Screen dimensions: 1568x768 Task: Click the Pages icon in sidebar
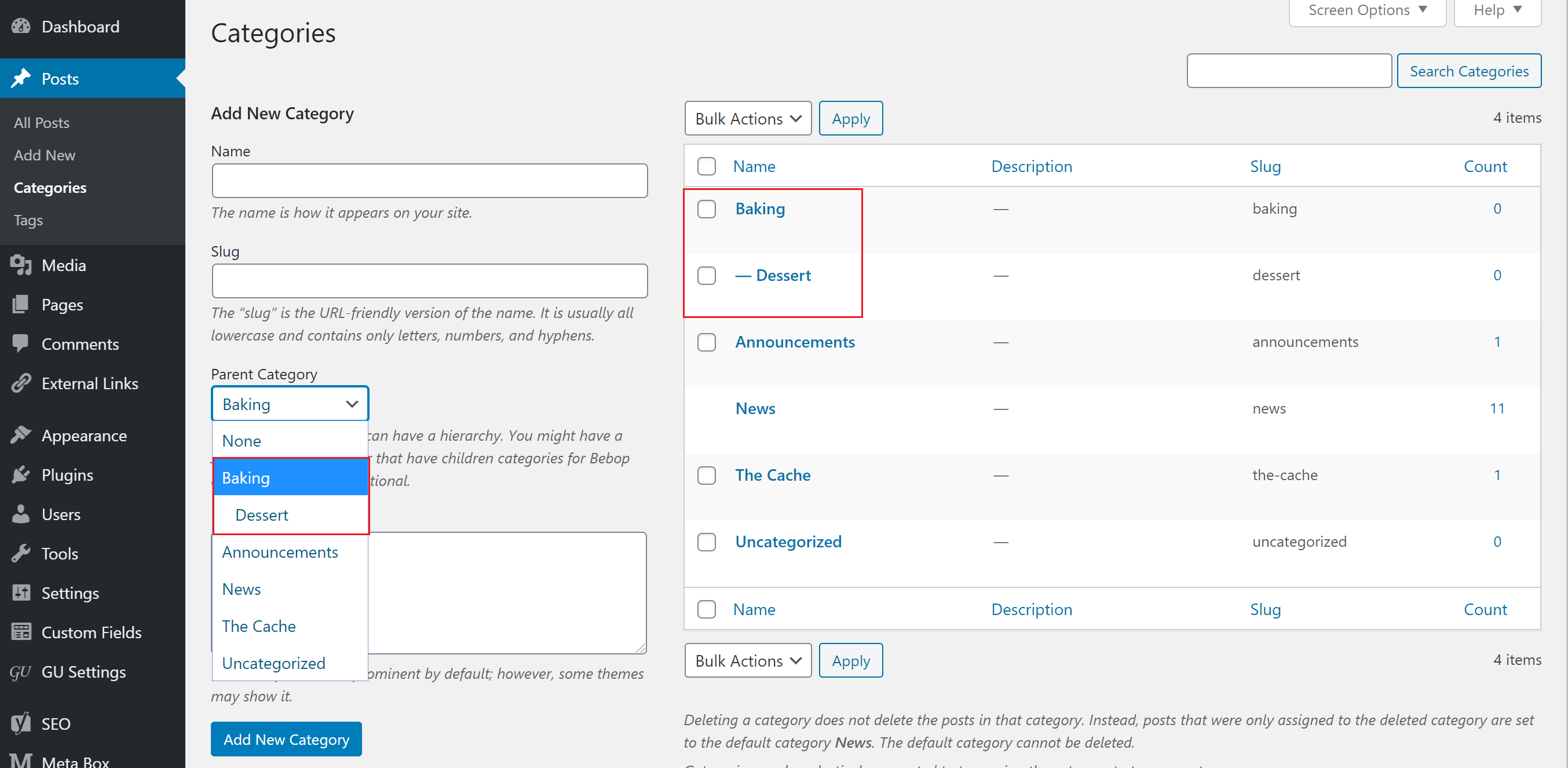click(x=21, y=304)
